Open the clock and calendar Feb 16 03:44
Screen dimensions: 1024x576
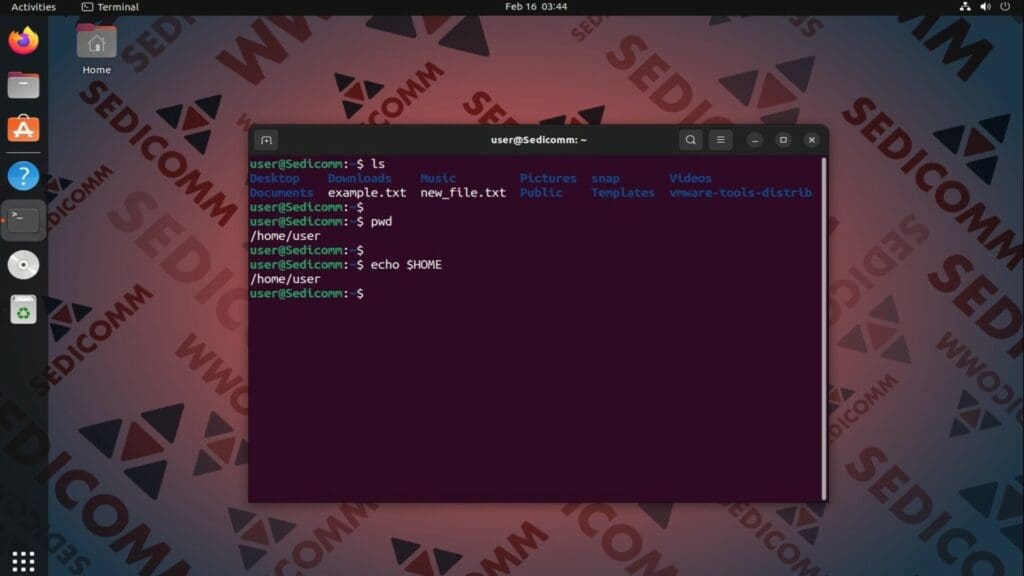coord(536,7)
